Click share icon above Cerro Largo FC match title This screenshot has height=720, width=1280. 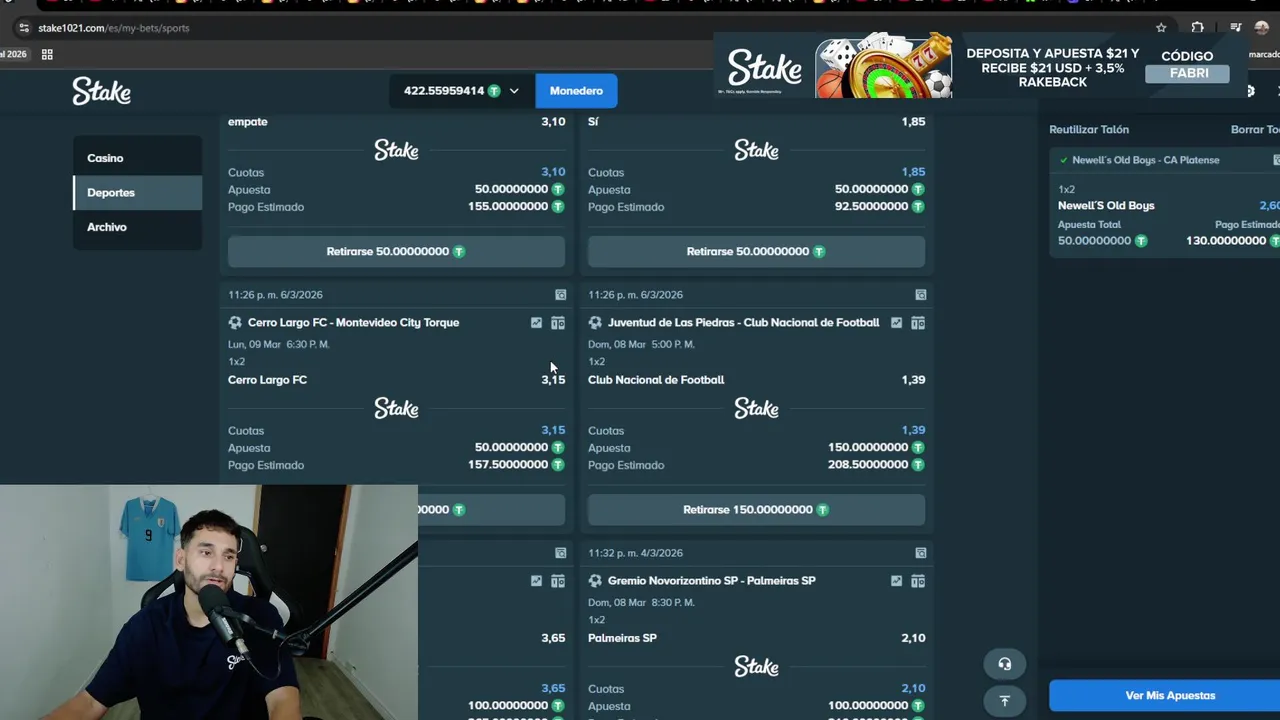click(560, 295)
